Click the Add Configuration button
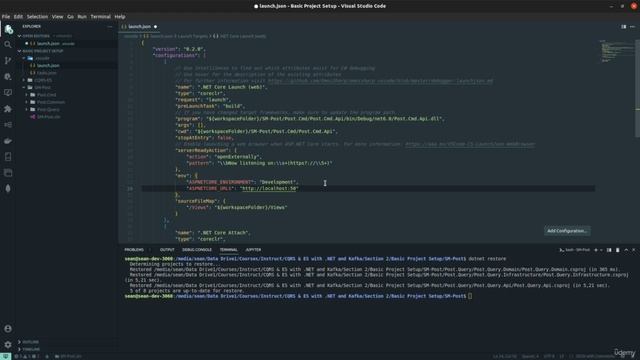 [x=567, y=231]
